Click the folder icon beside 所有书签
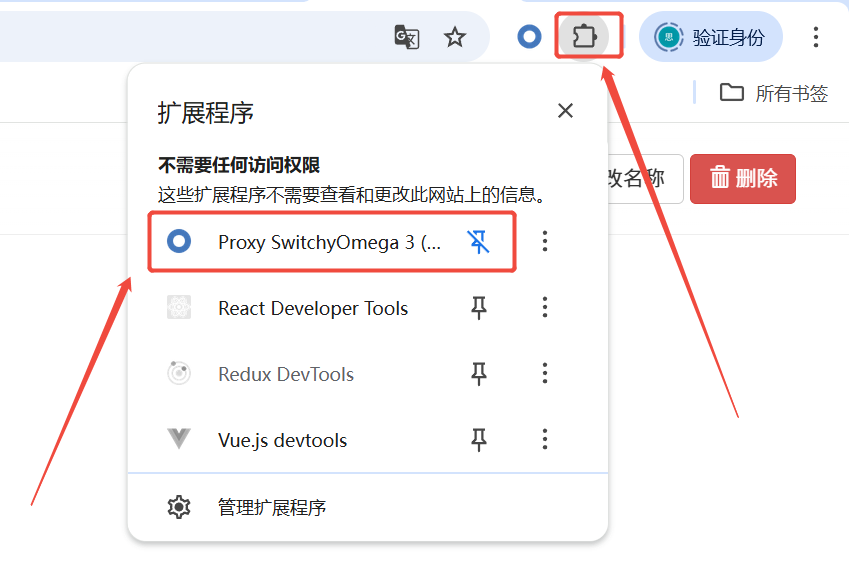Image resolution: width=849 pixels, height=581 pixels. pyautogui.click(x=732, y=93)
